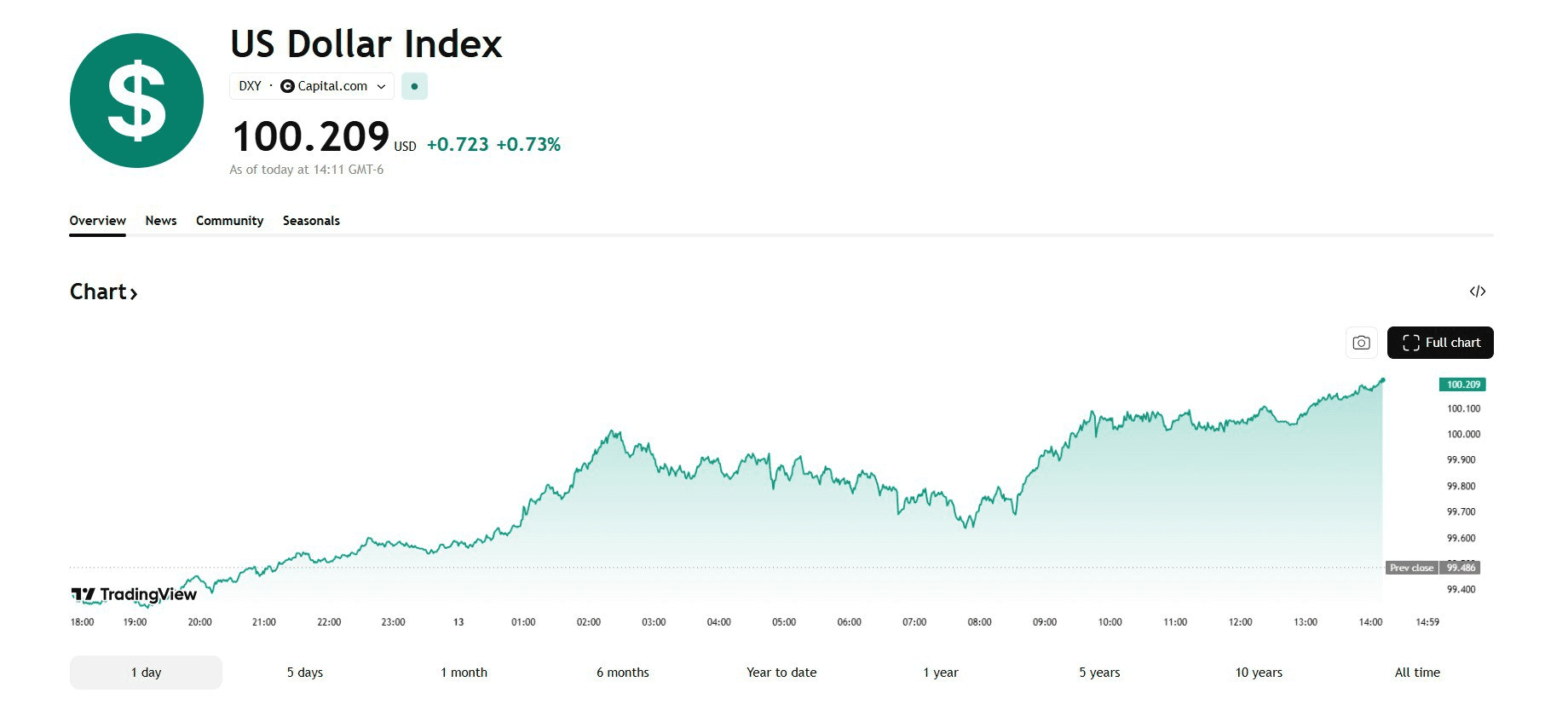Open the DXY Capital.com source dropdown
1568x722 pixels.
coord(312,86)
